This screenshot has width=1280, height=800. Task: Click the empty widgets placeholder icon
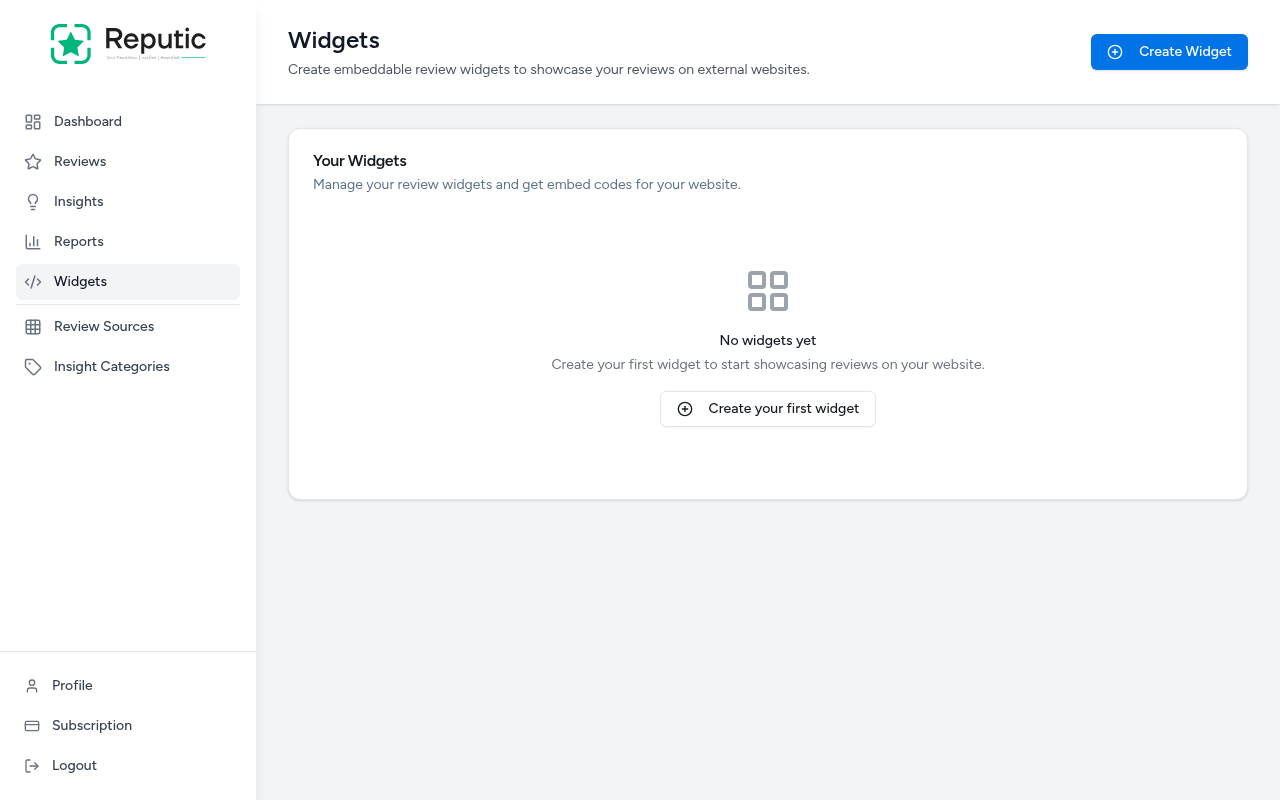(767, 291)
